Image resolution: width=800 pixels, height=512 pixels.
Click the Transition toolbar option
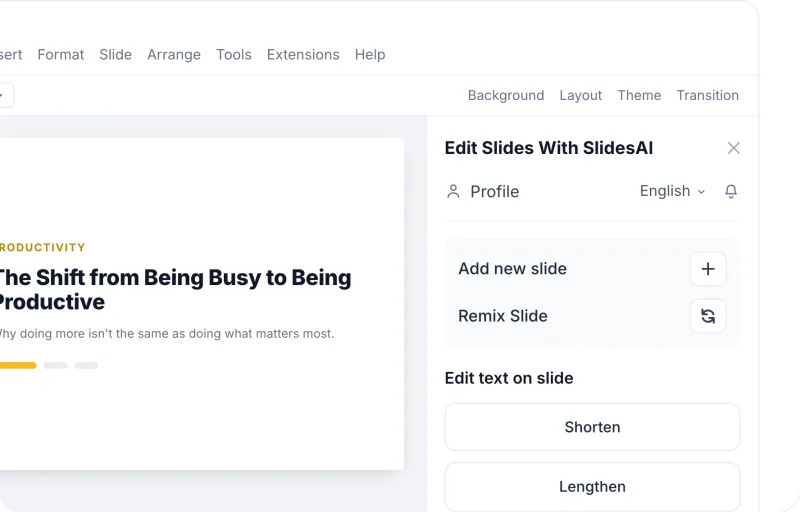[708, 95]
